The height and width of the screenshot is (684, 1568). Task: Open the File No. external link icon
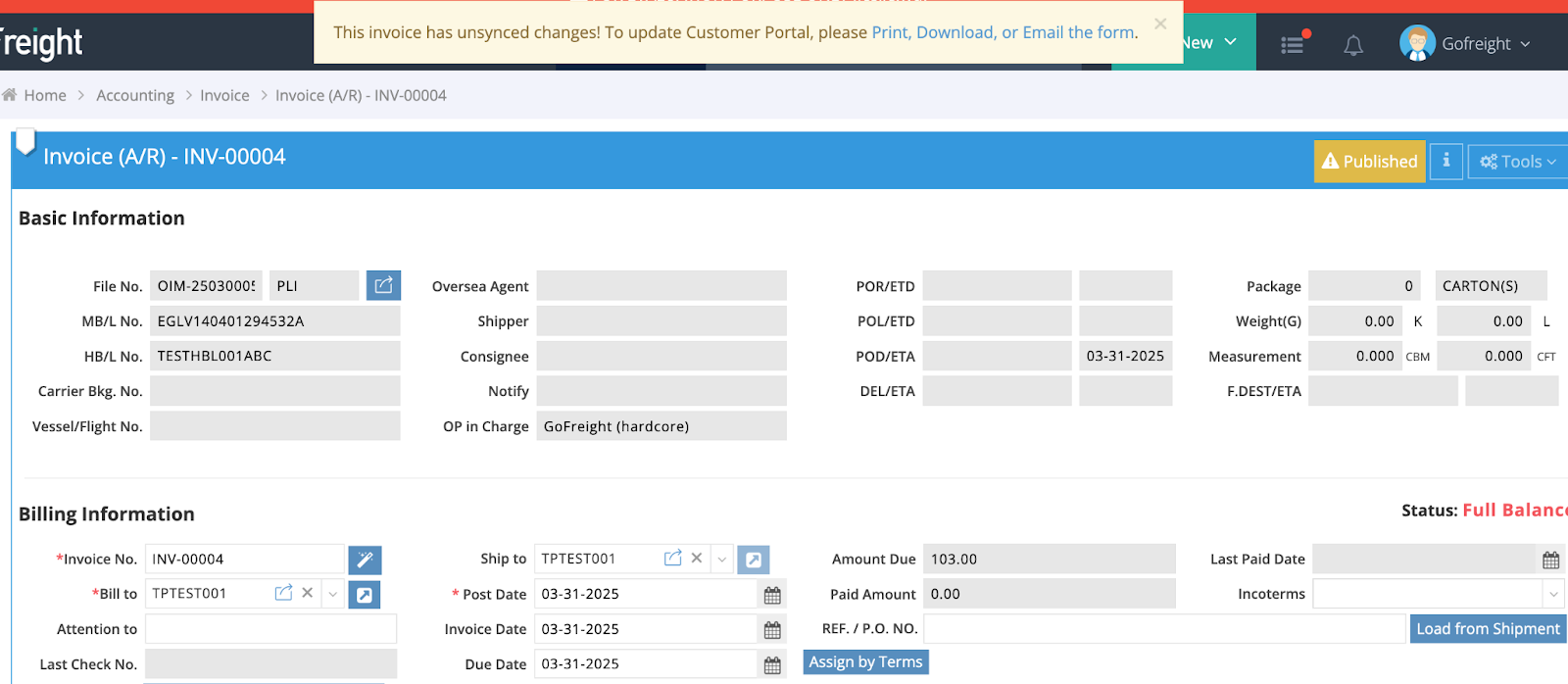pyautogui.click(x=383, y=285)
